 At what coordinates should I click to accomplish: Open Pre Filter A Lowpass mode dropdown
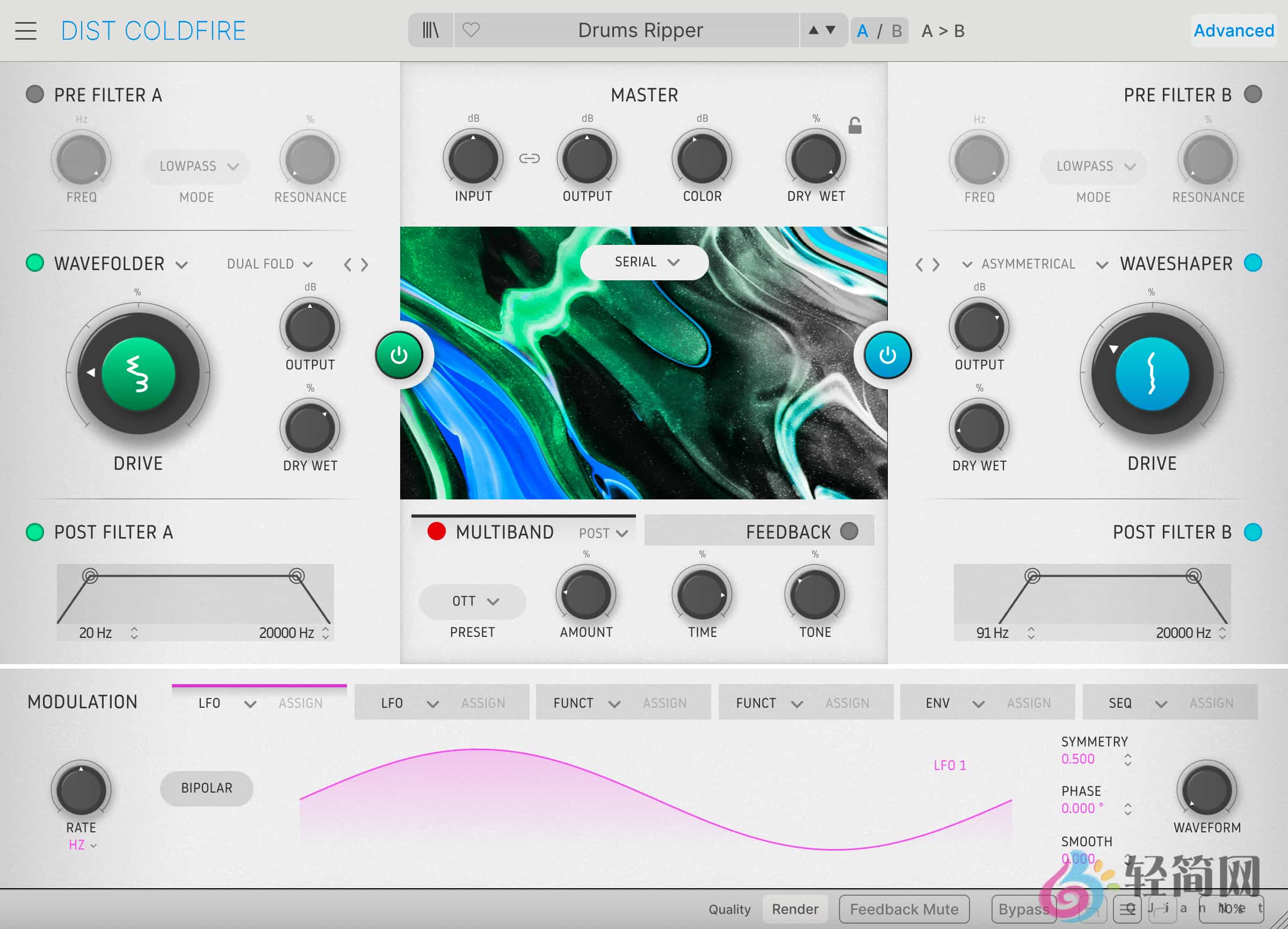tap(196, 166)
